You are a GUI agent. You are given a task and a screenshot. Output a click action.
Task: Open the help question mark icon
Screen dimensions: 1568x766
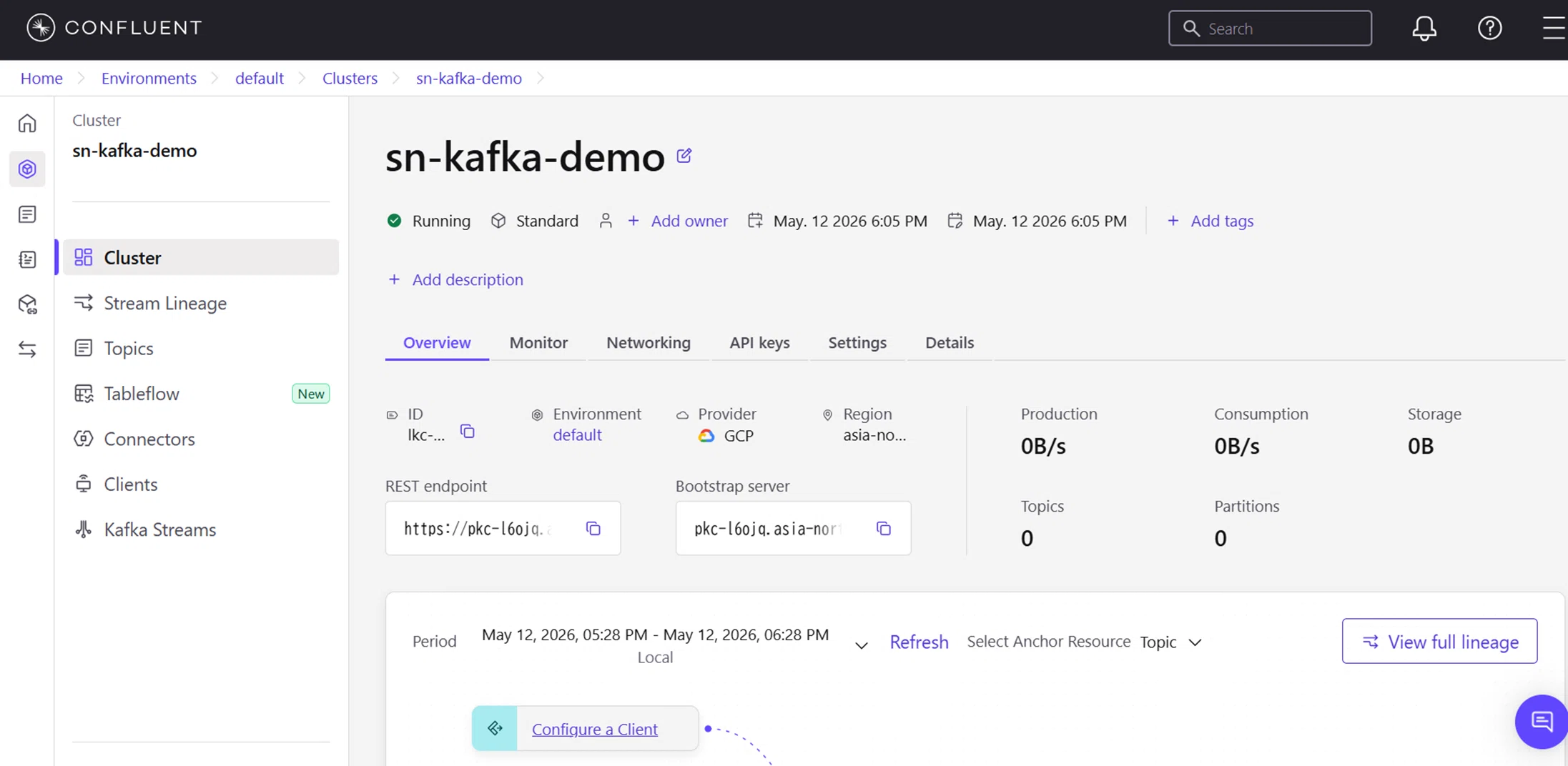(1490, 29)
